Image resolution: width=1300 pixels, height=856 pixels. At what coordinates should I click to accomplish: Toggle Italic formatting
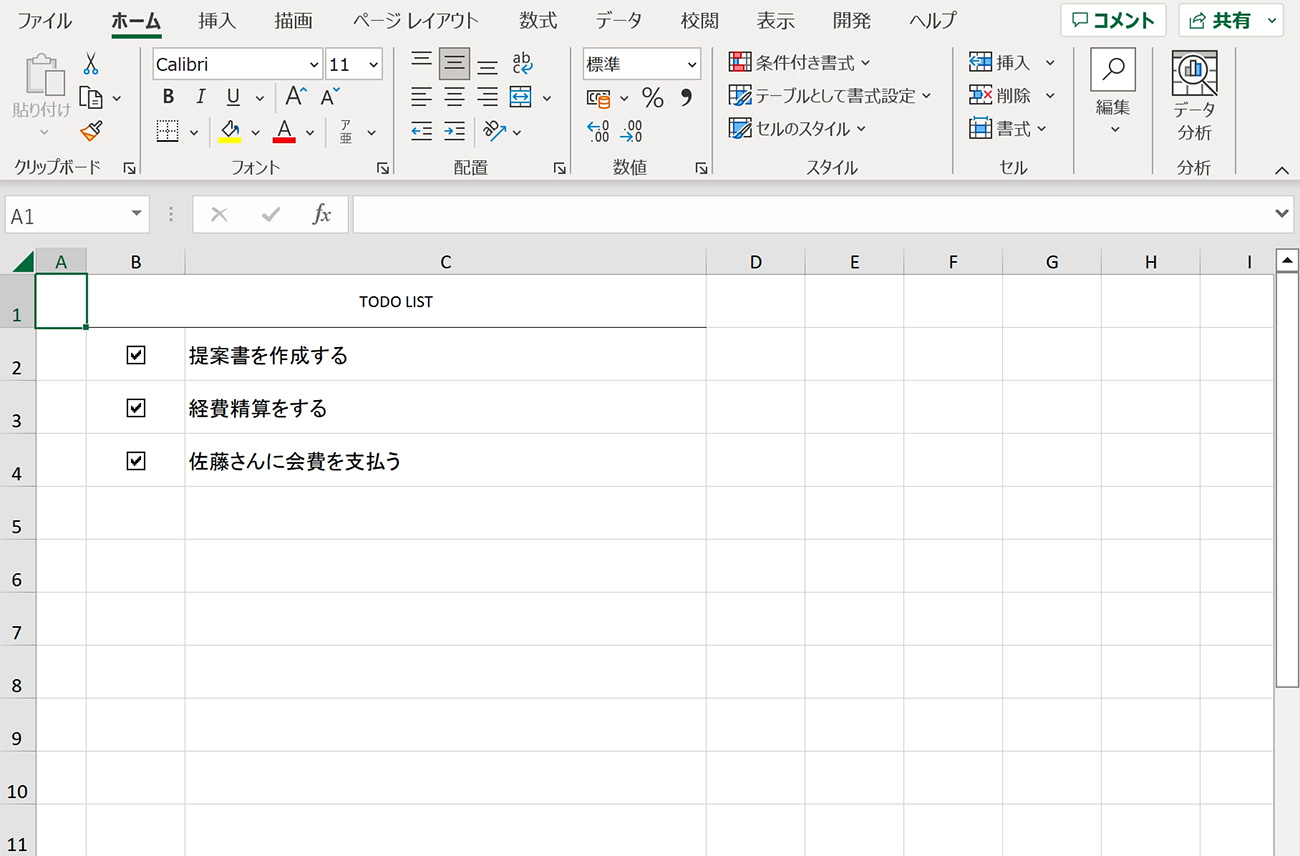tap(200, 97)
